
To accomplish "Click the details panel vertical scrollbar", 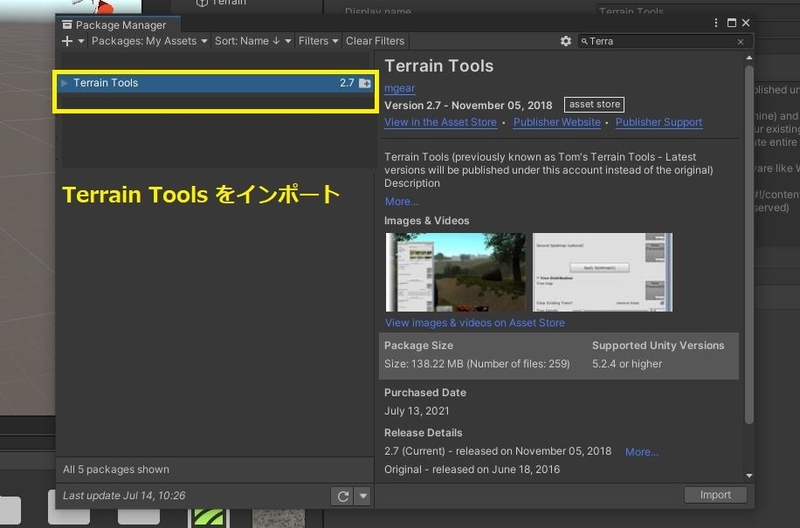I will 749,245.
